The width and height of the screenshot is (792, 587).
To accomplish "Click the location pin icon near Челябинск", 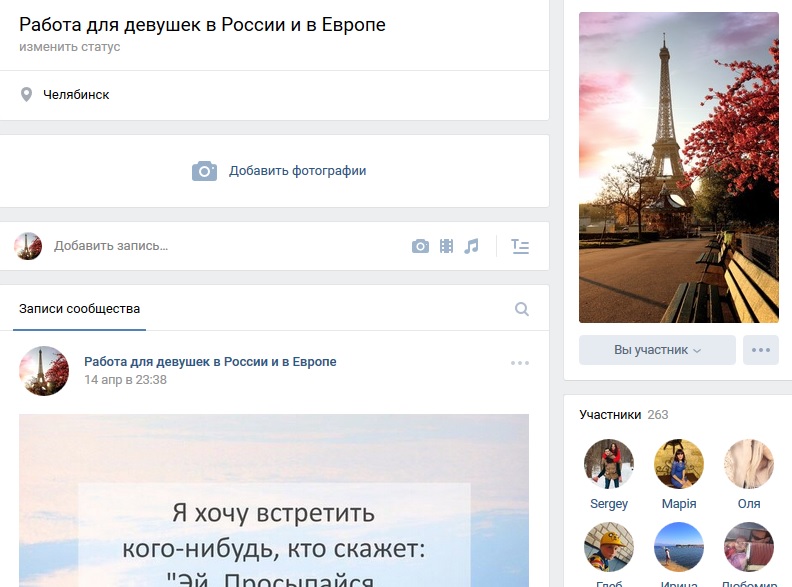I will tap(26, 94).
